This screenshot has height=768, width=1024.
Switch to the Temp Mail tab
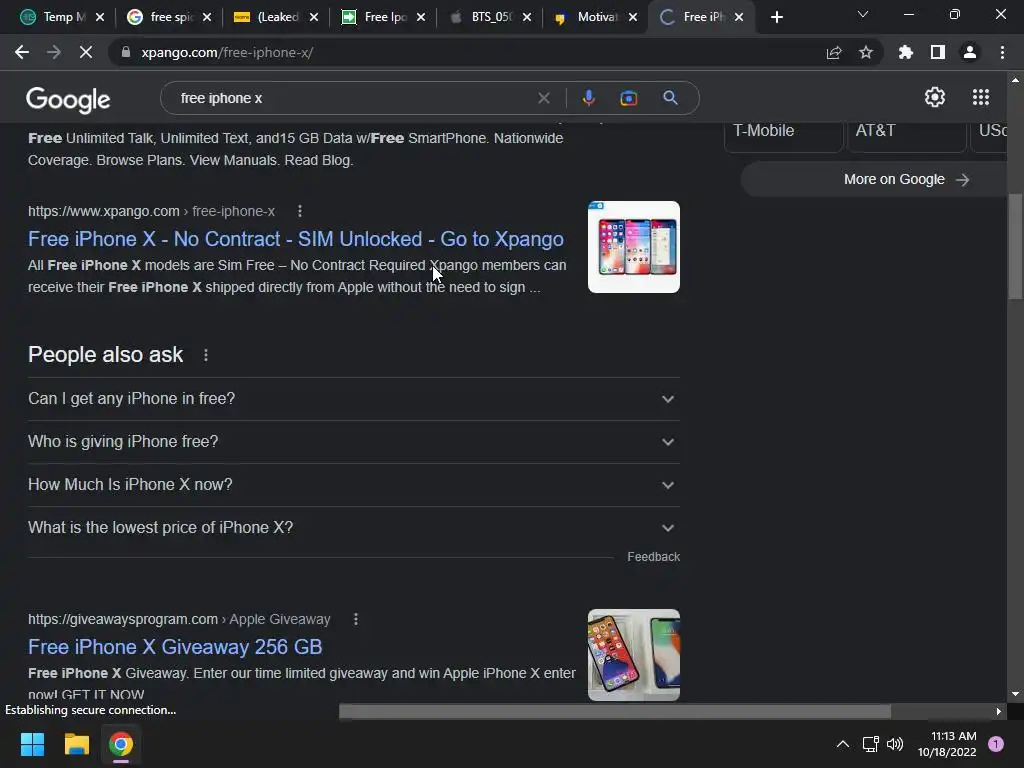click(54, 17)
